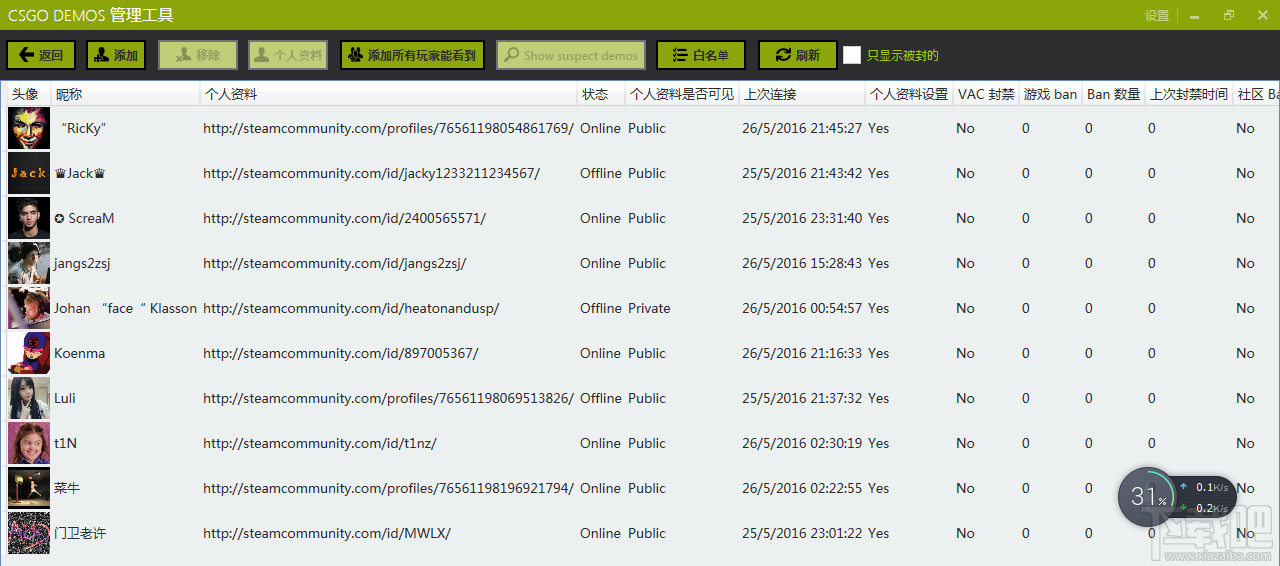Sort by 个人资料是否可见 column header
This screenshot has width=1280, height=566.
682,94
